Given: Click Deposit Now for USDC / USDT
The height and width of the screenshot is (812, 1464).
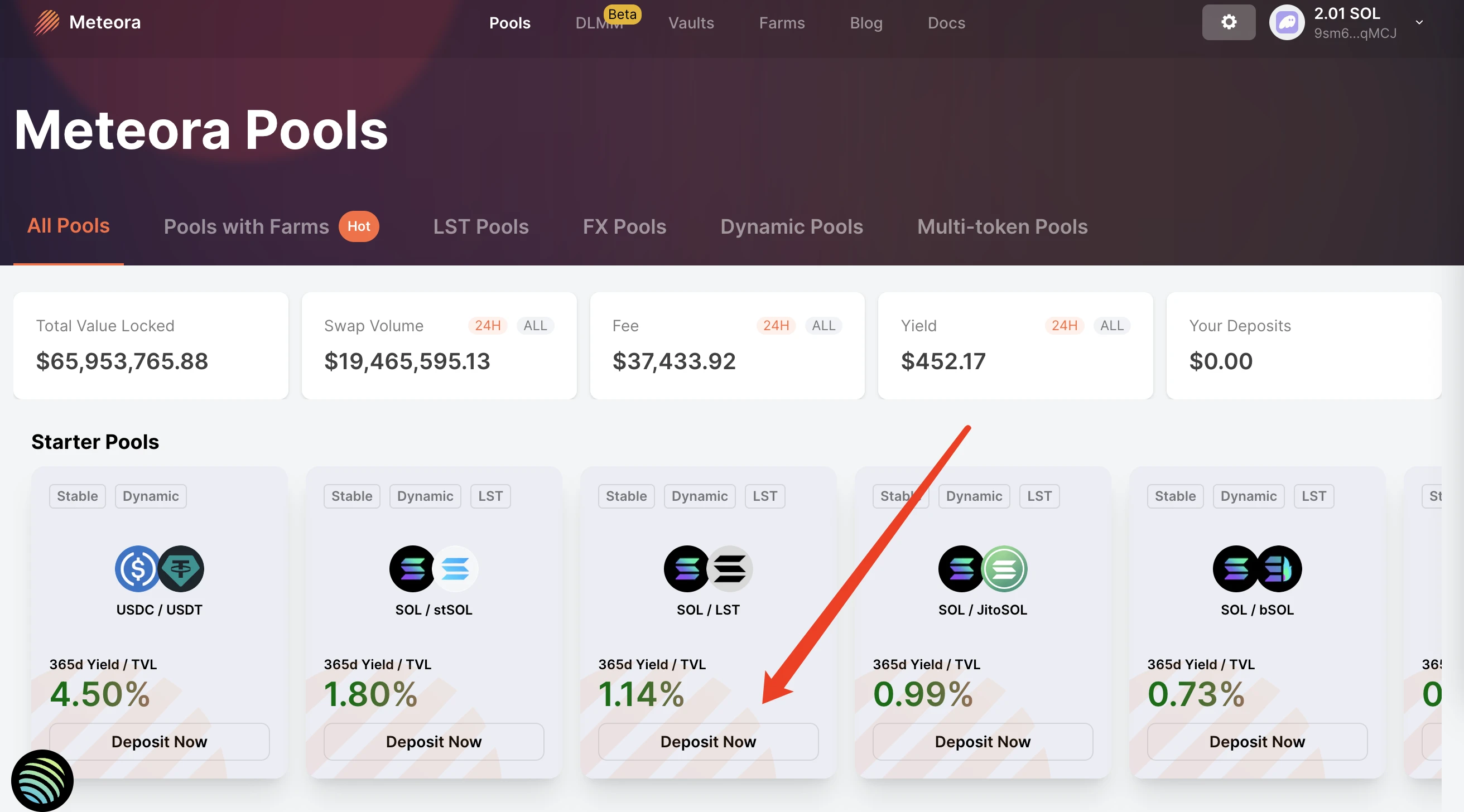Looking at the screenshot, I should 159,742.
